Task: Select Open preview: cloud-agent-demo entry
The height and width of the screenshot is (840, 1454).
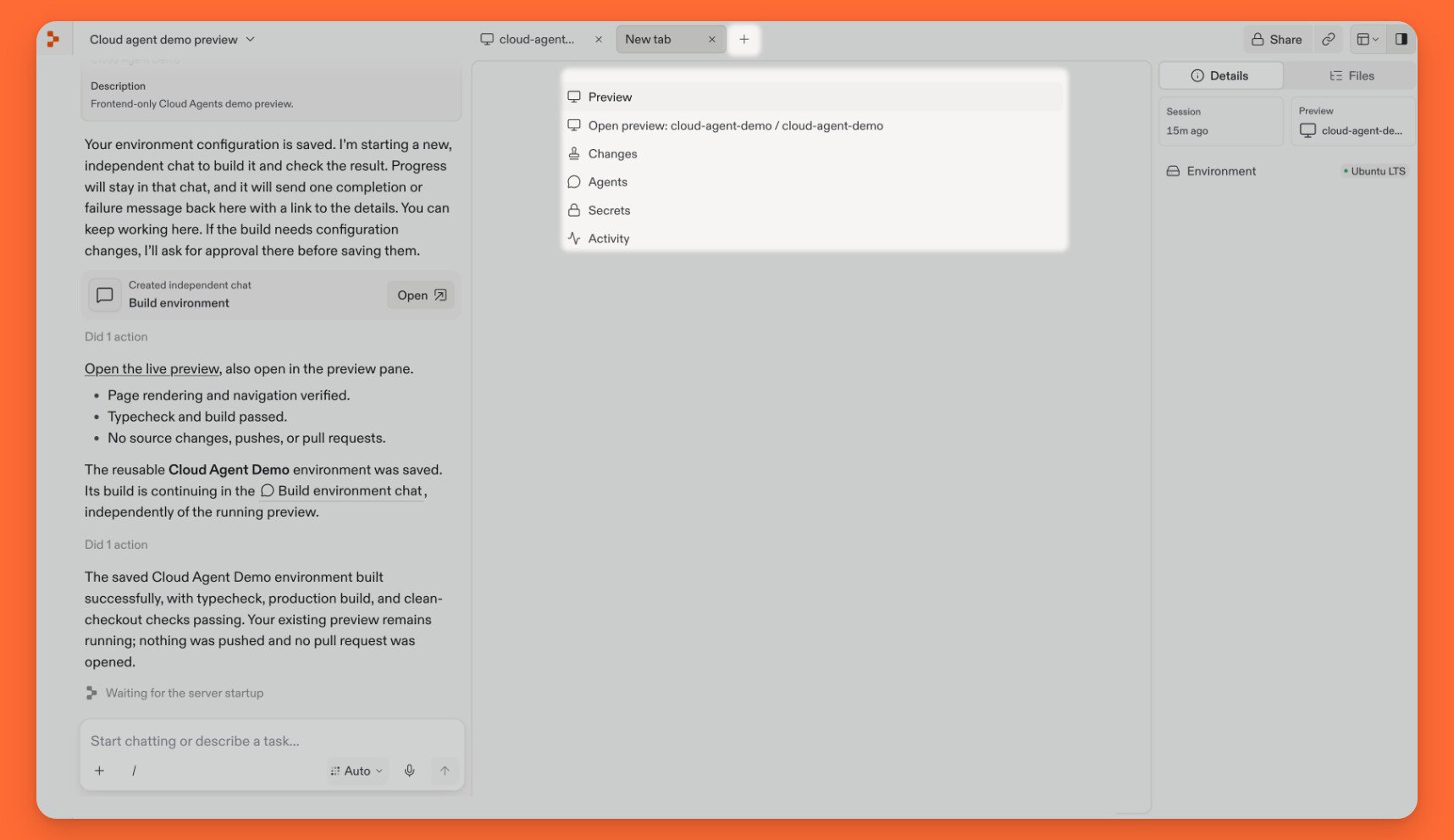Action: click(x=814, y=125)
